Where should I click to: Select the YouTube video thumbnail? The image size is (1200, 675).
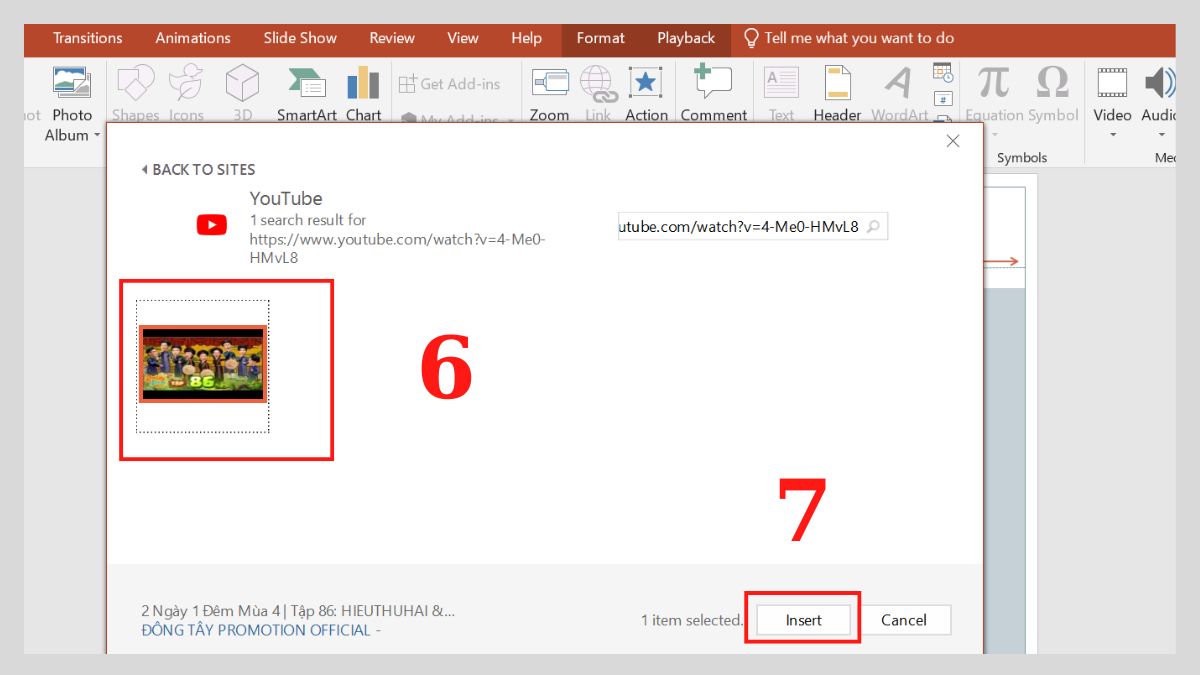tap(203, 365)
